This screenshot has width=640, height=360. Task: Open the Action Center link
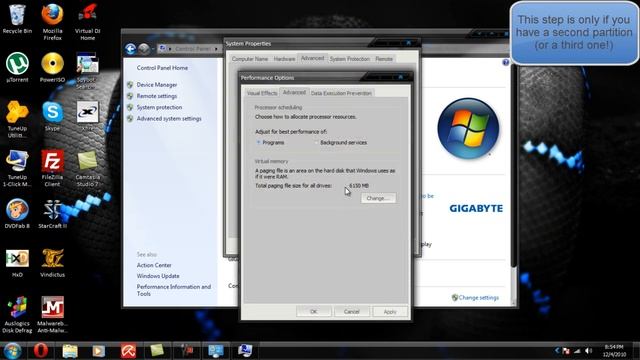[154, 265]
